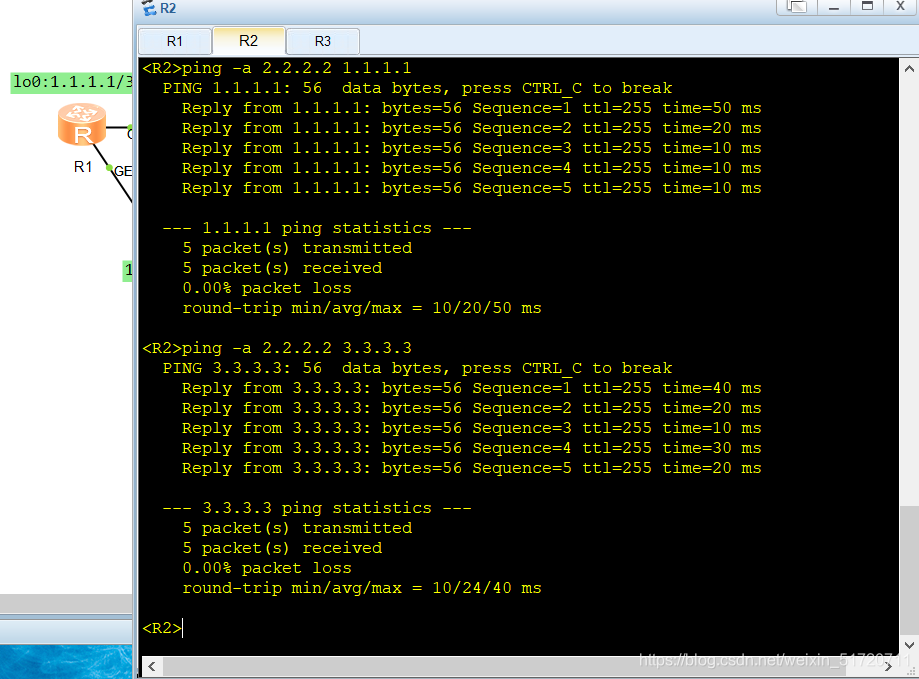Click the lo0:1.1.1.1 label in topology
919x679 pixels.
(x=72, y=82)
